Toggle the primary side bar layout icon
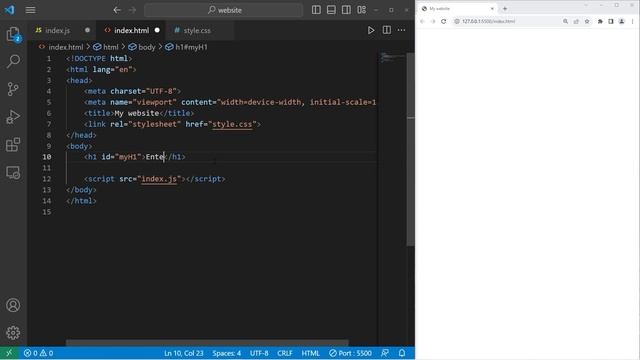The height and width of the screenshot is (360, 640). [316, 10]
